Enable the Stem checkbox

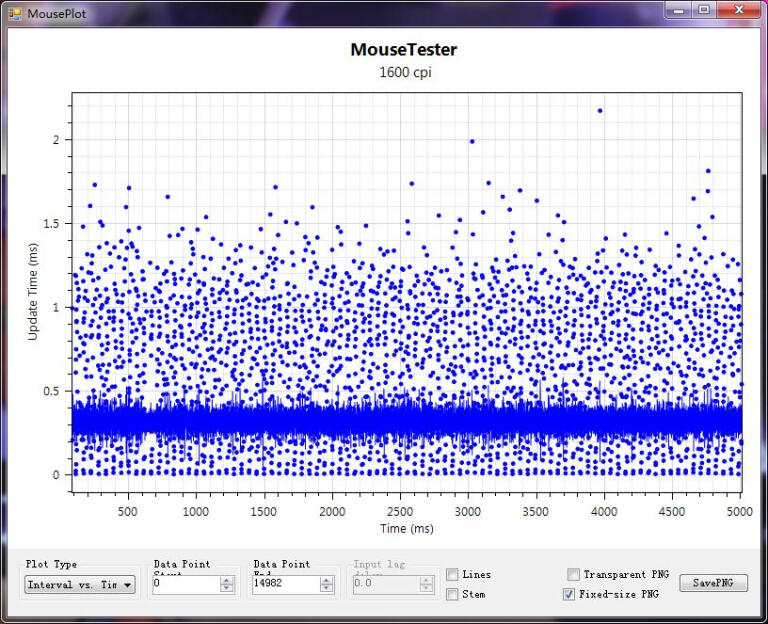point(453,594)
